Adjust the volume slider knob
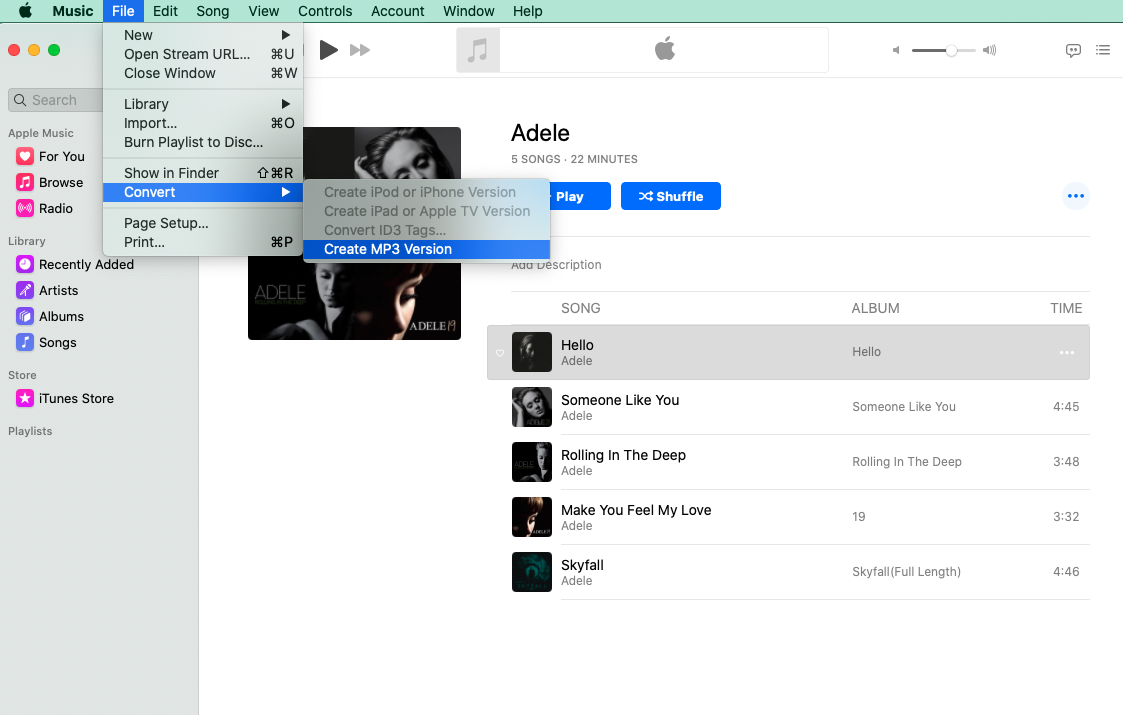Screen dimensions: 1123x715 click(x=951, y=50)
